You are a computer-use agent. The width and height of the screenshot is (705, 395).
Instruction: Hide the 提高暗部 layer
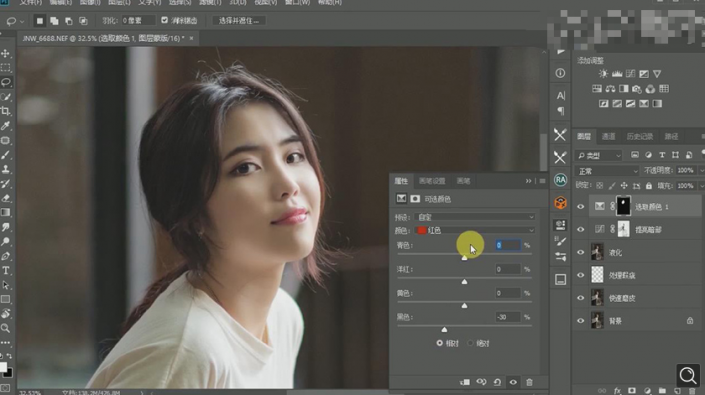580,230
